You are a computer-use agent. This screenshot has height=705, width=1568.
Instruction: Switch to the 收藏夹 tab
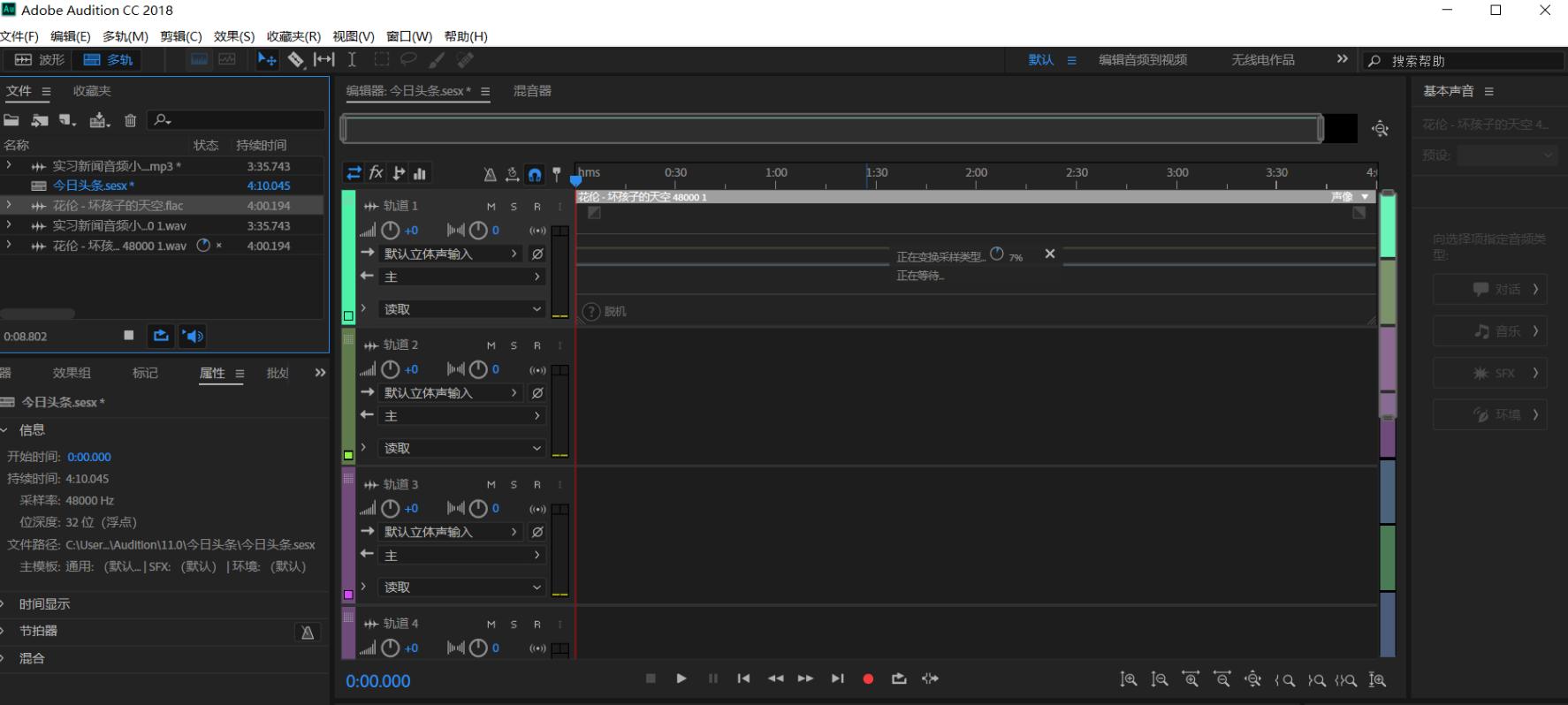92,91
